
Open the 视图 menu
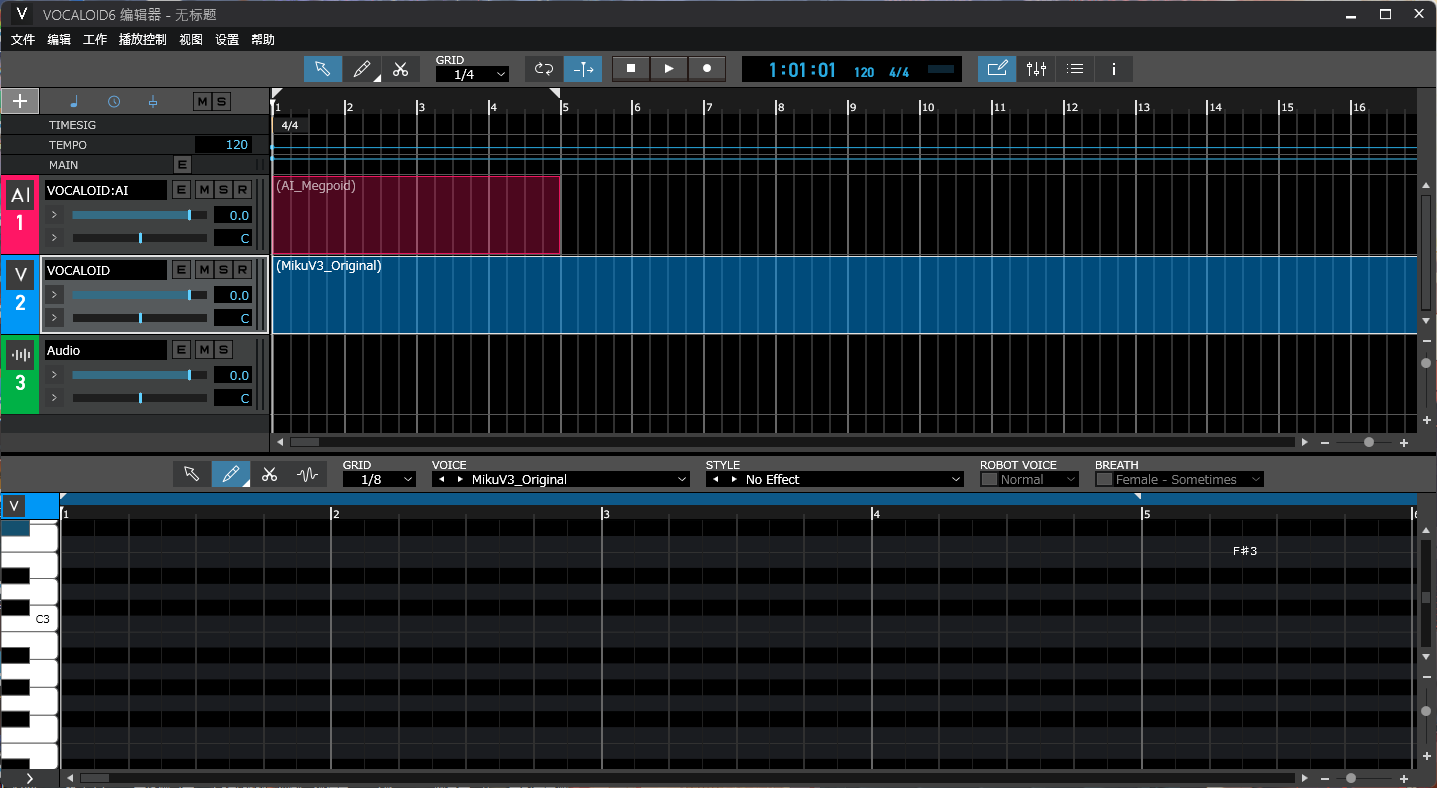click(191, 40)
